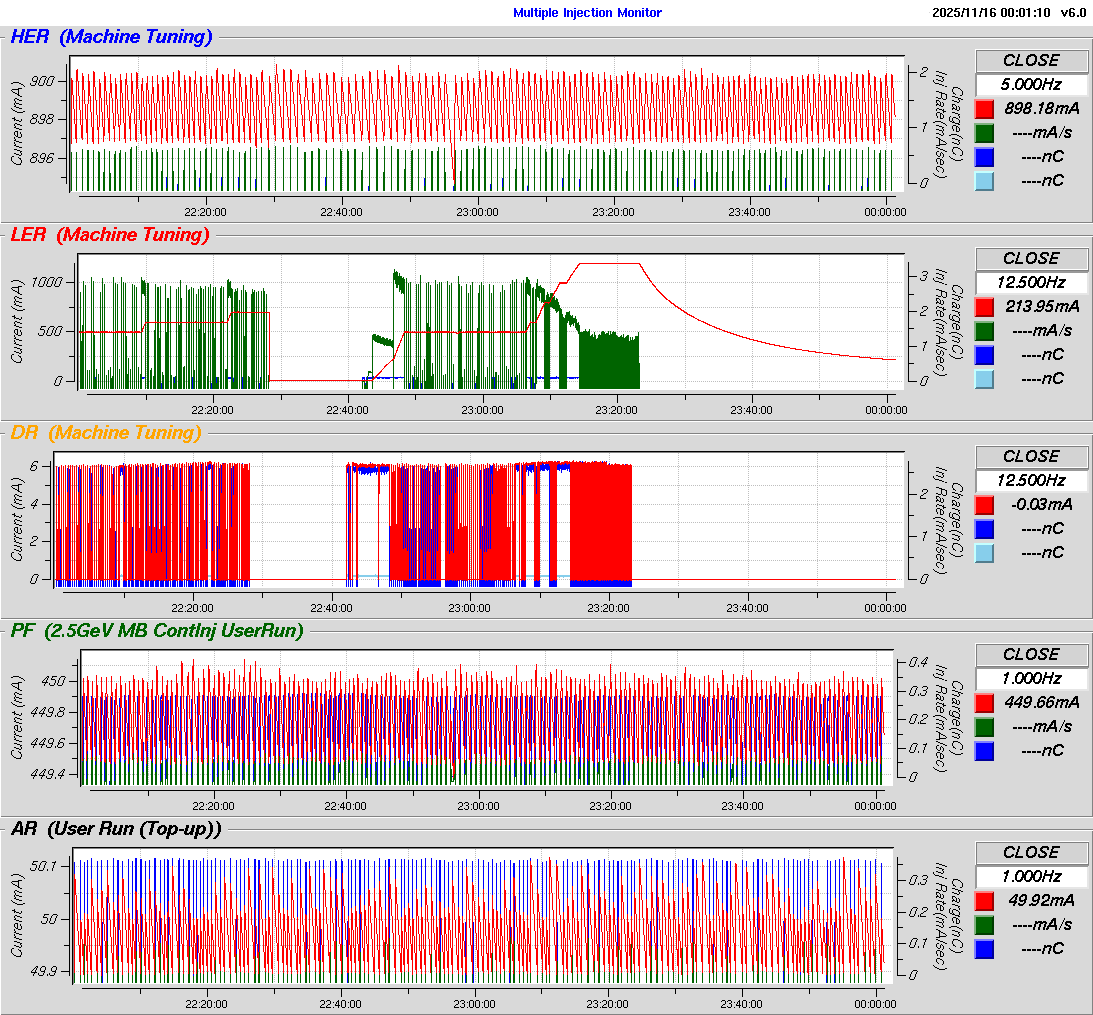Click the LER 12.500Hz rate field
This screenshot has width=1093, height=1015.
click(x=1031, y=282)
